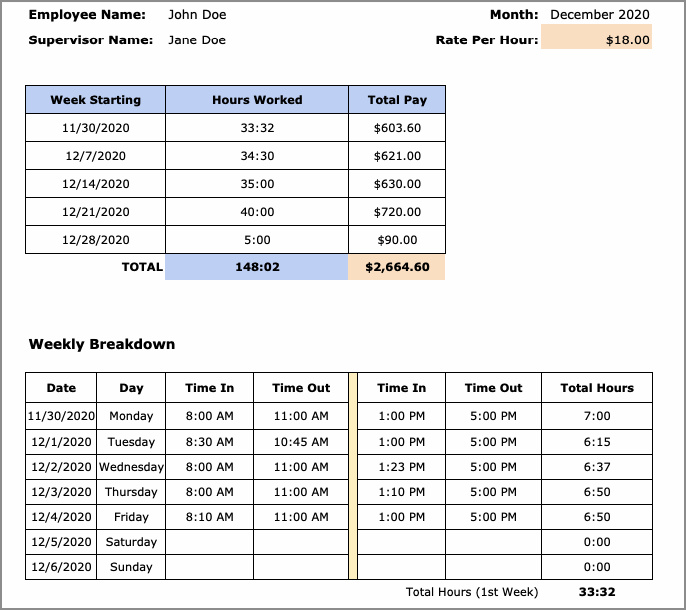Click the Weekly Breakdown heading
This screenshot has height=610, width=686.
(x=102, y=344)
